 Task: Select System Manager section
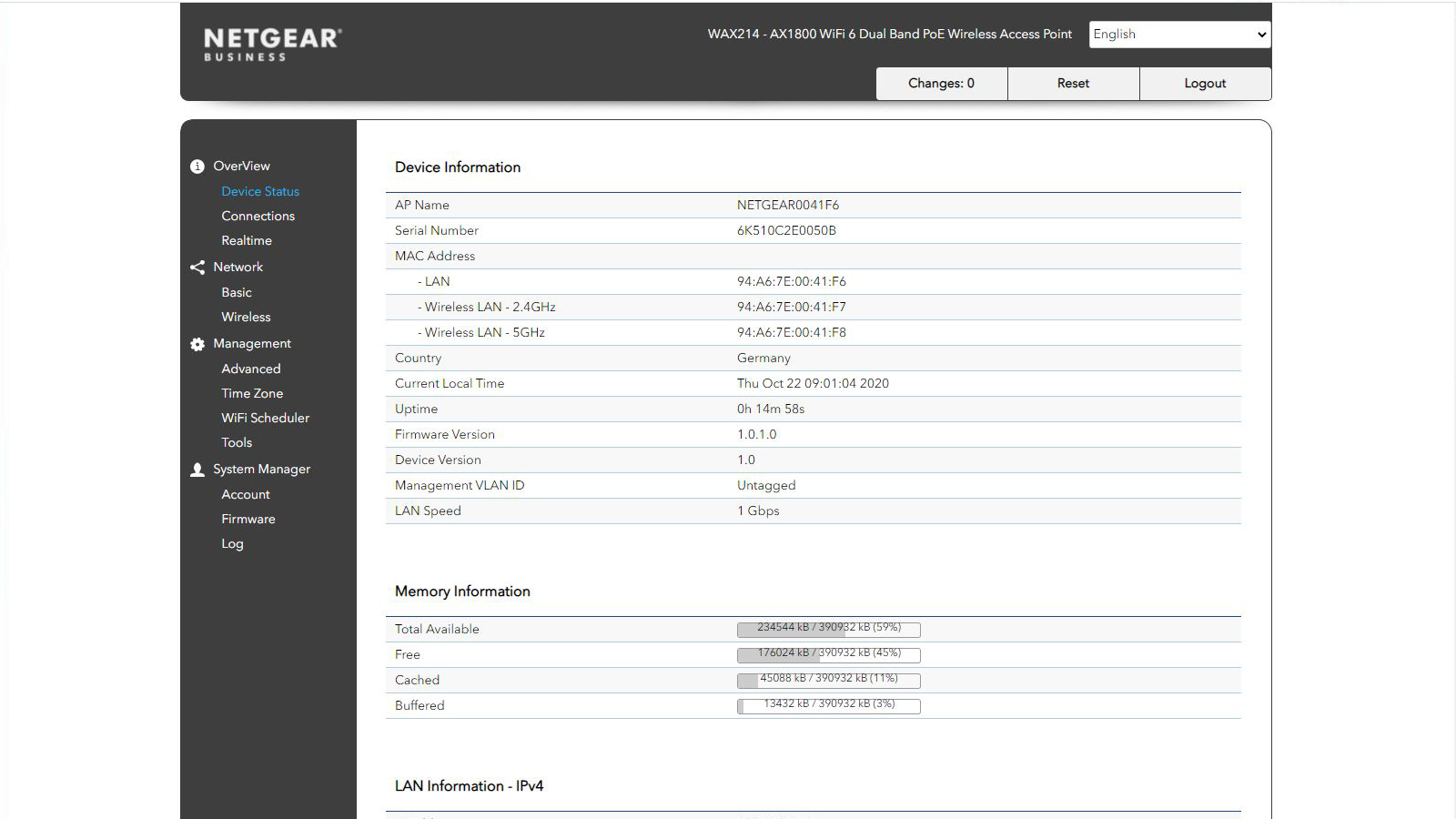[x=261, y=470]
